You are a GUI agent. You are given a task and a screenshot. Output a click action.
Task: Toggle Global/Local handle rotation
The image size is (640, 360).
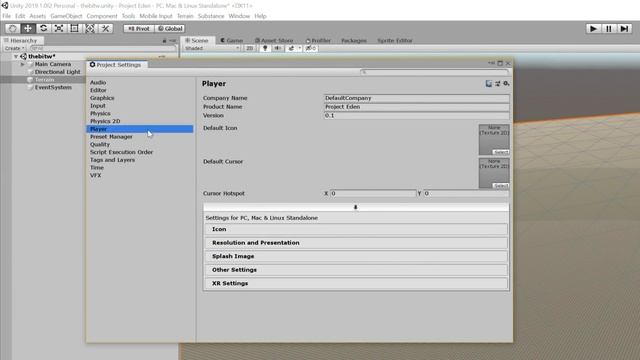coord(170,29)
